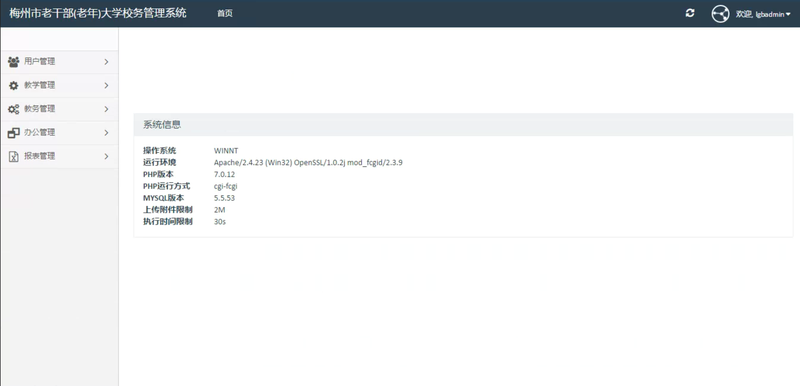Click the 梅州市老干部大学校务管理系统 title
Viewport: 800px width, 386px height.
pos(98,13)
